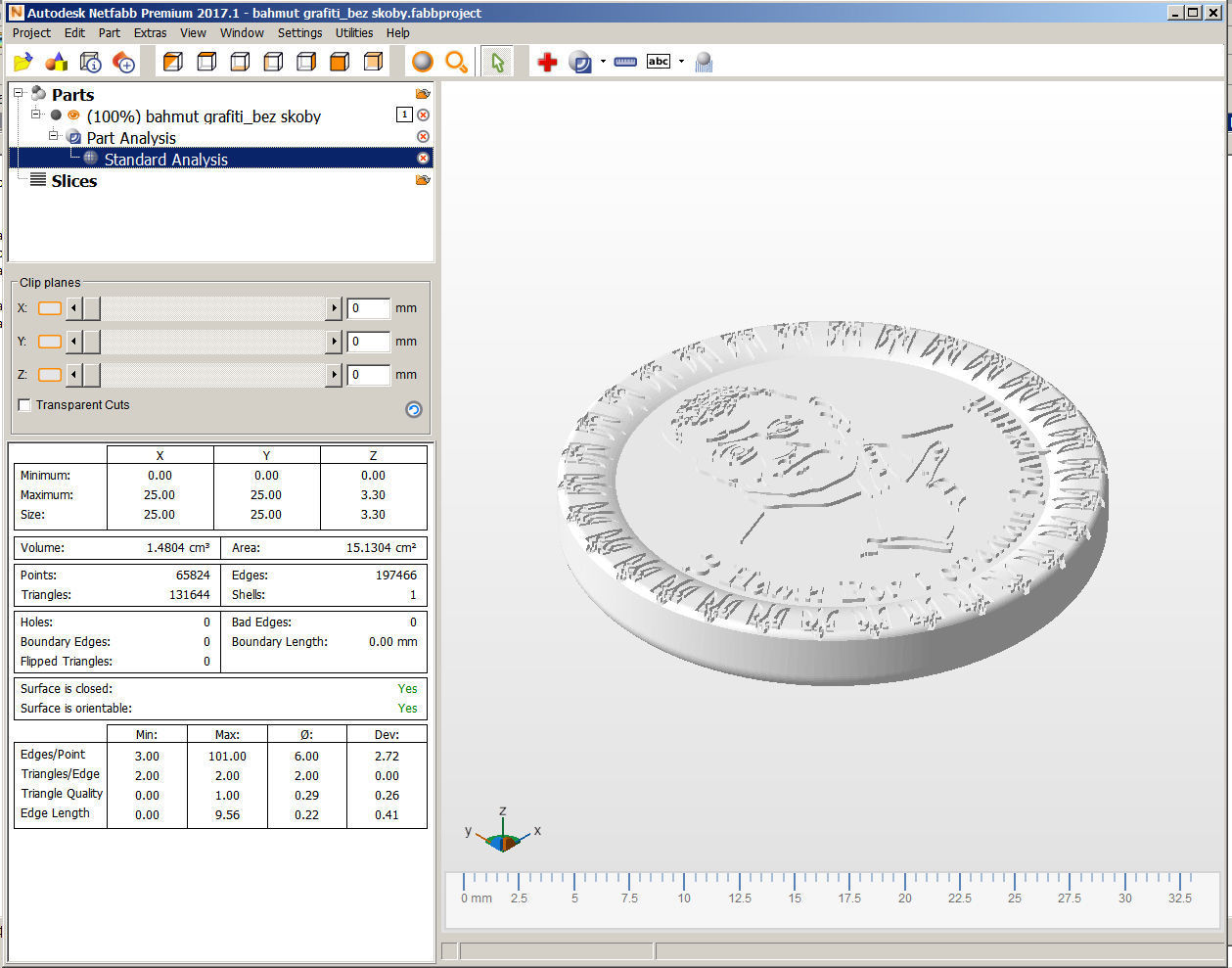Click the grey status dot of the part

click(56, 115)
